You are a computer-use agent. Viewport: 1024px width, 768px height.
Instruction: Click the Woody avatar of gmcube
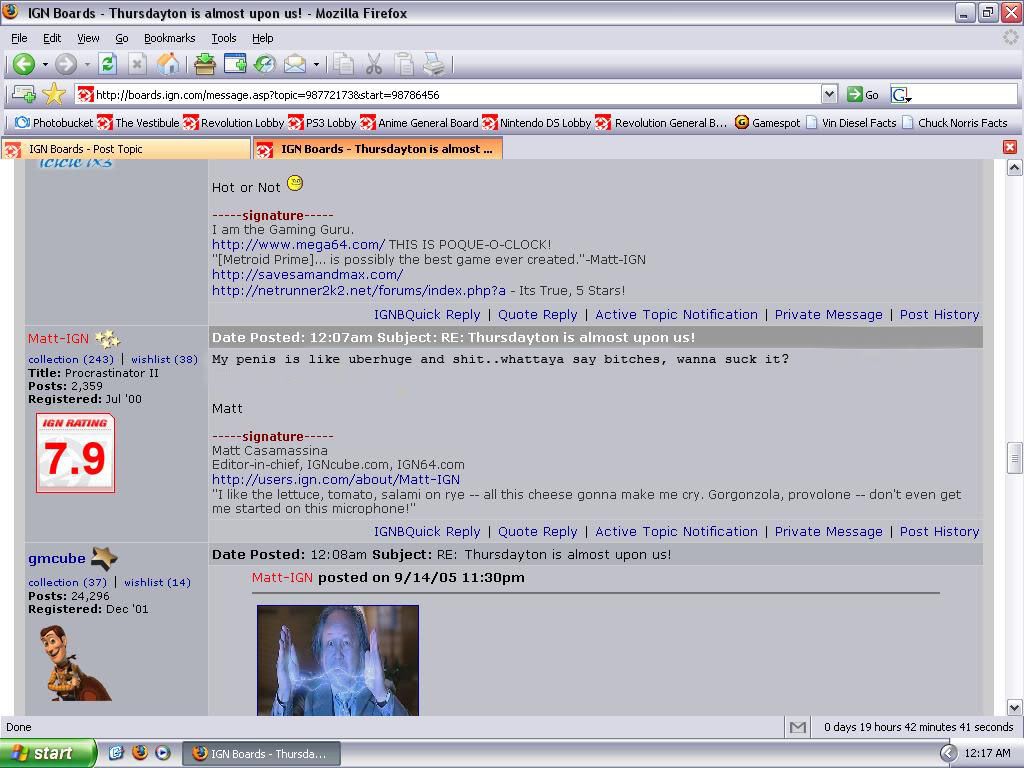point(74,662)
